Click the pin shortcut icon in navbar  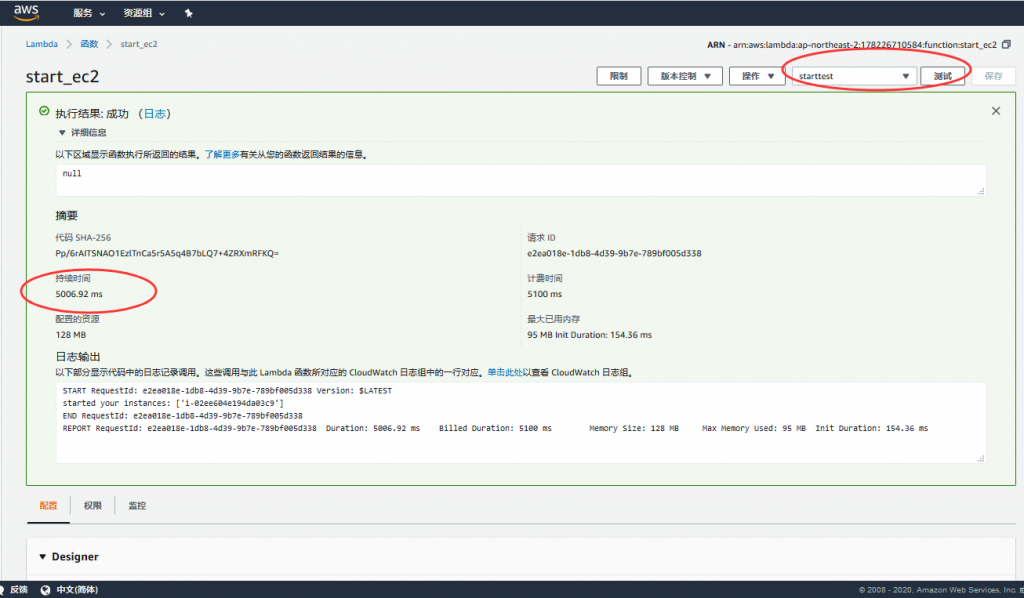pos(189,14)
